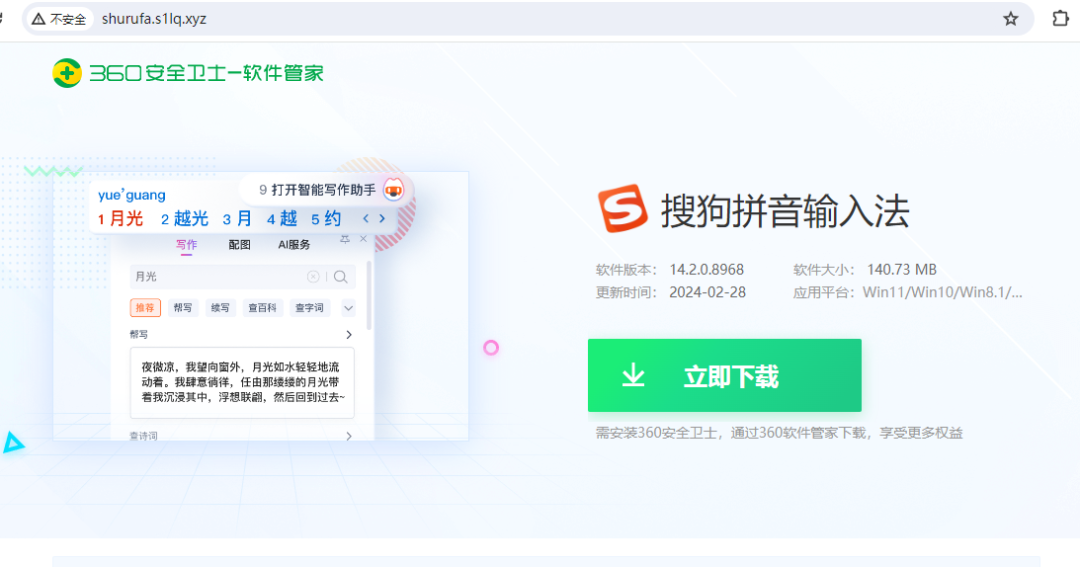The image size is (1080, 567).
Task: Switch to the 配图 tab
Action: pyautogui.click(x=240, y=245)
